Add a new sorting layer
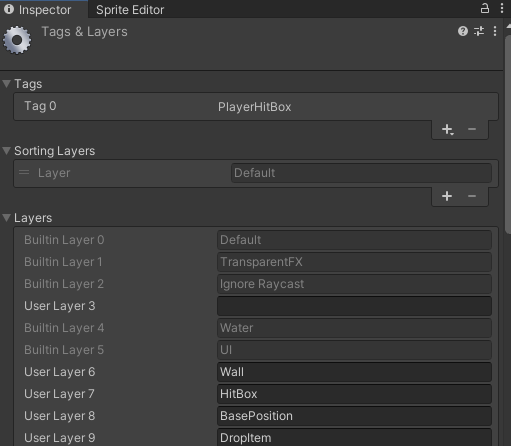This screenshot has width=511, height=446. [x=447, y=196]
